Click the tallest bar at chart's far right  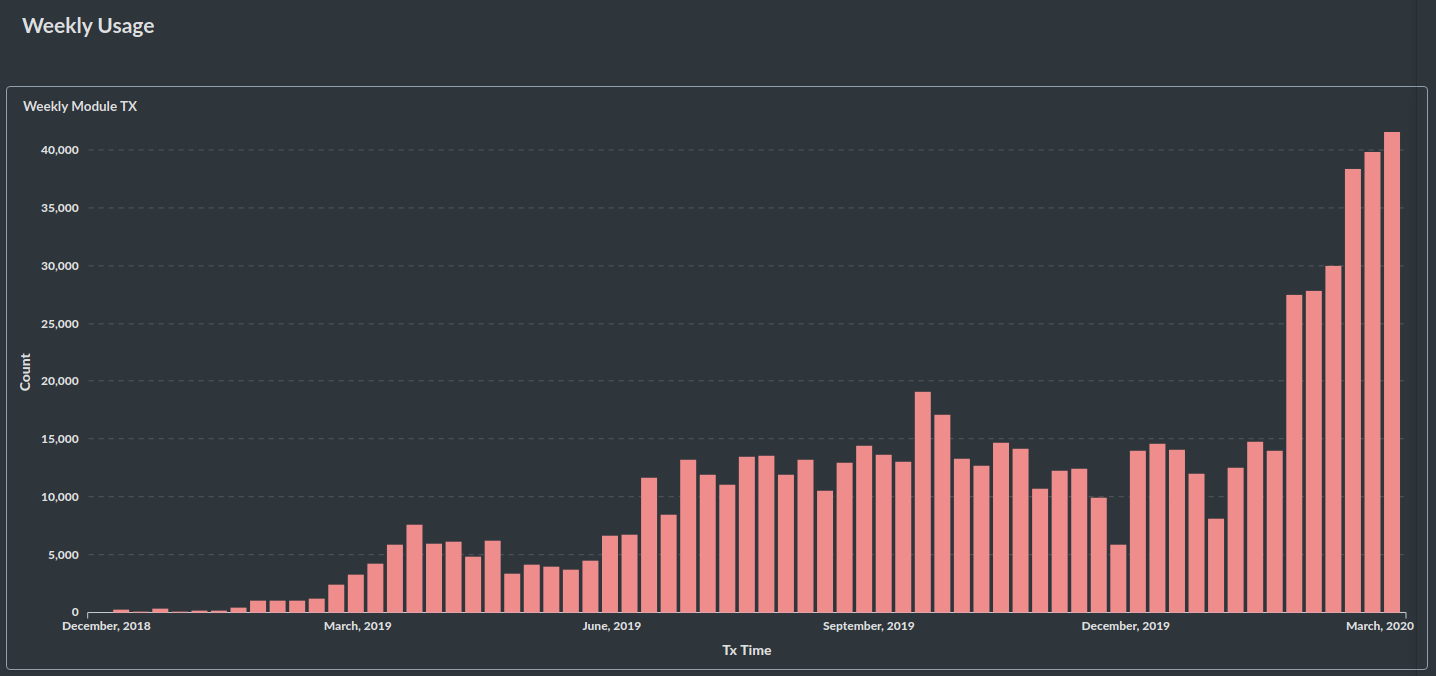(x=1391, y=372)
